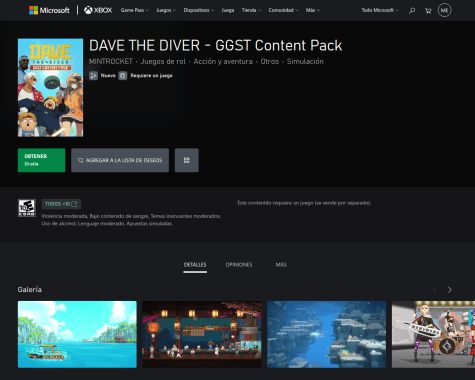The height and width of the screenshot is (380, 475).
Task: Click the Nuevo badge icon
Action: [93, 76]
